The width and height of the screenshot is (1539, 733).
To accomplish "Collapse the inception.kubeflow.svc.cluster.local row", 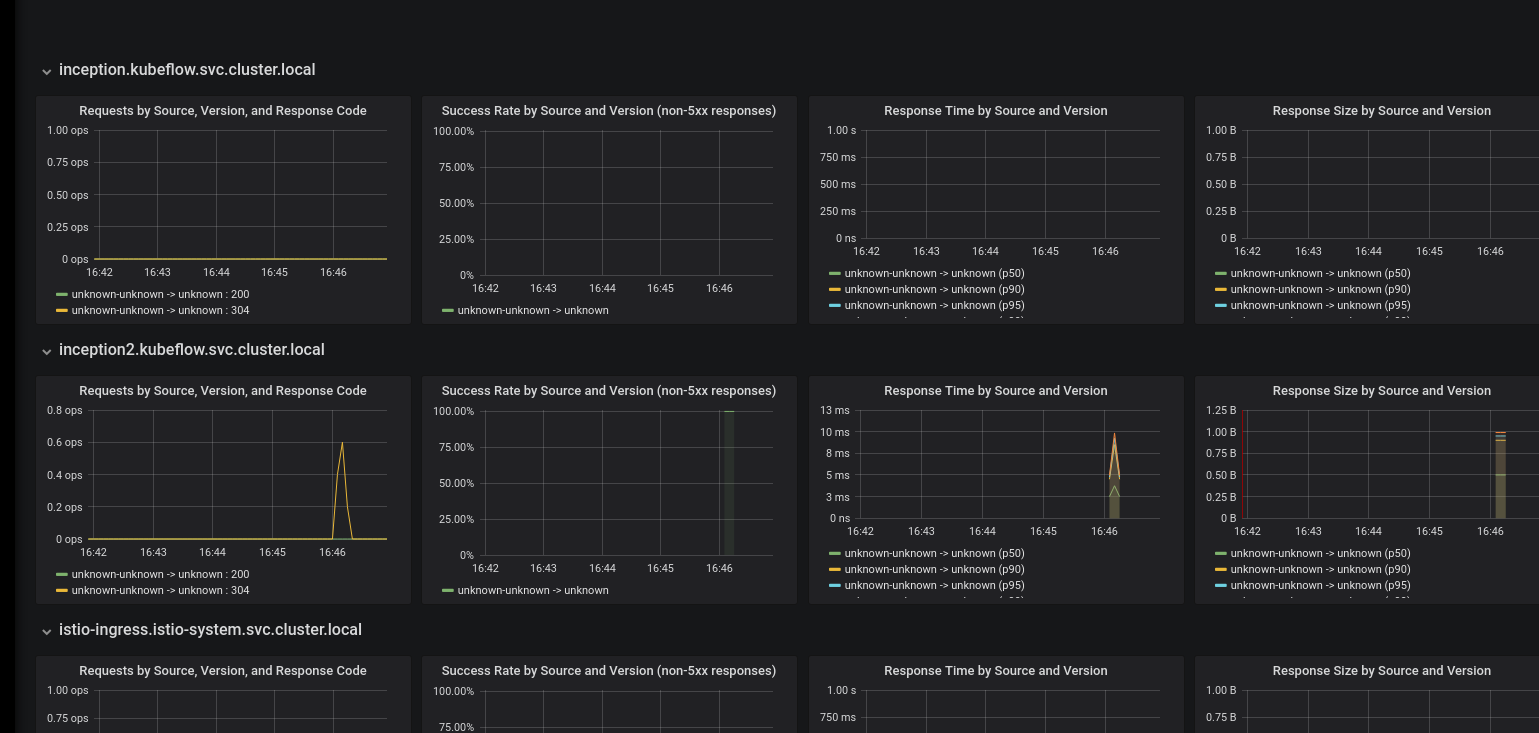I will coord(47,71).
